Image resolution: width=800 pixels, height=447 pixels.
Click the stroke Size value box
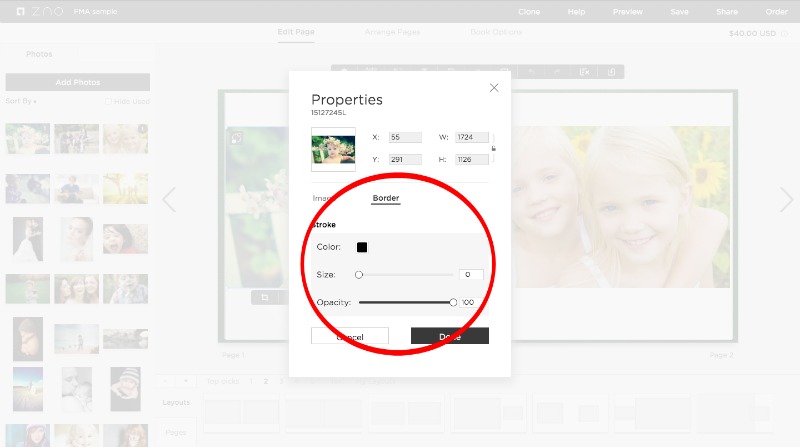tap(471, 275)
